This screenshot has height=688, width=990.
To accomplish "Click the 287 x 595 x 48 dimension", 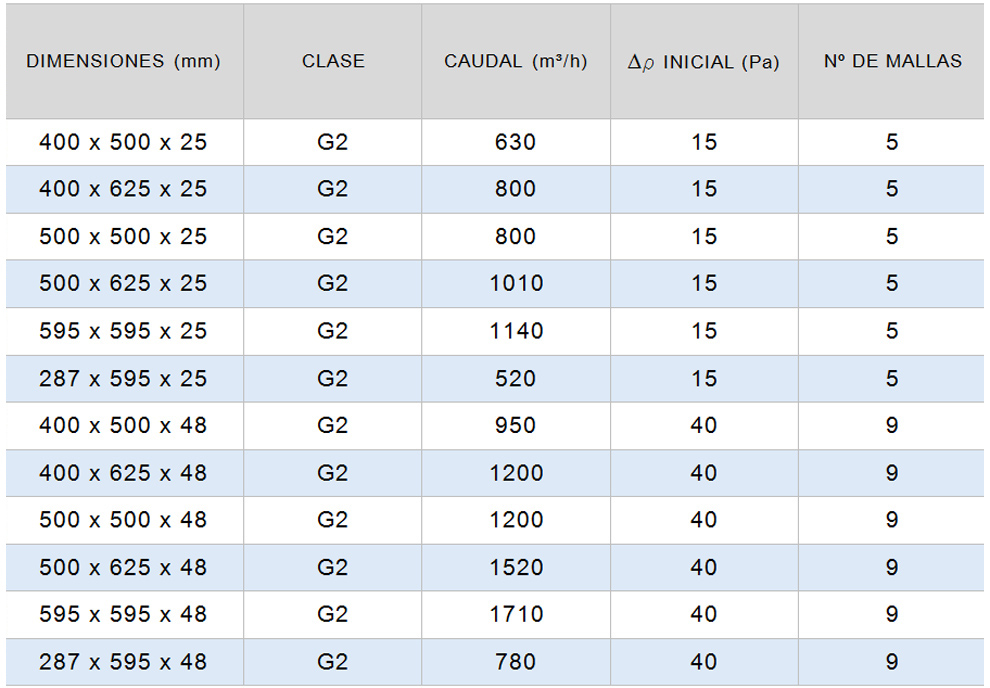I will click(x=123, y=661).
